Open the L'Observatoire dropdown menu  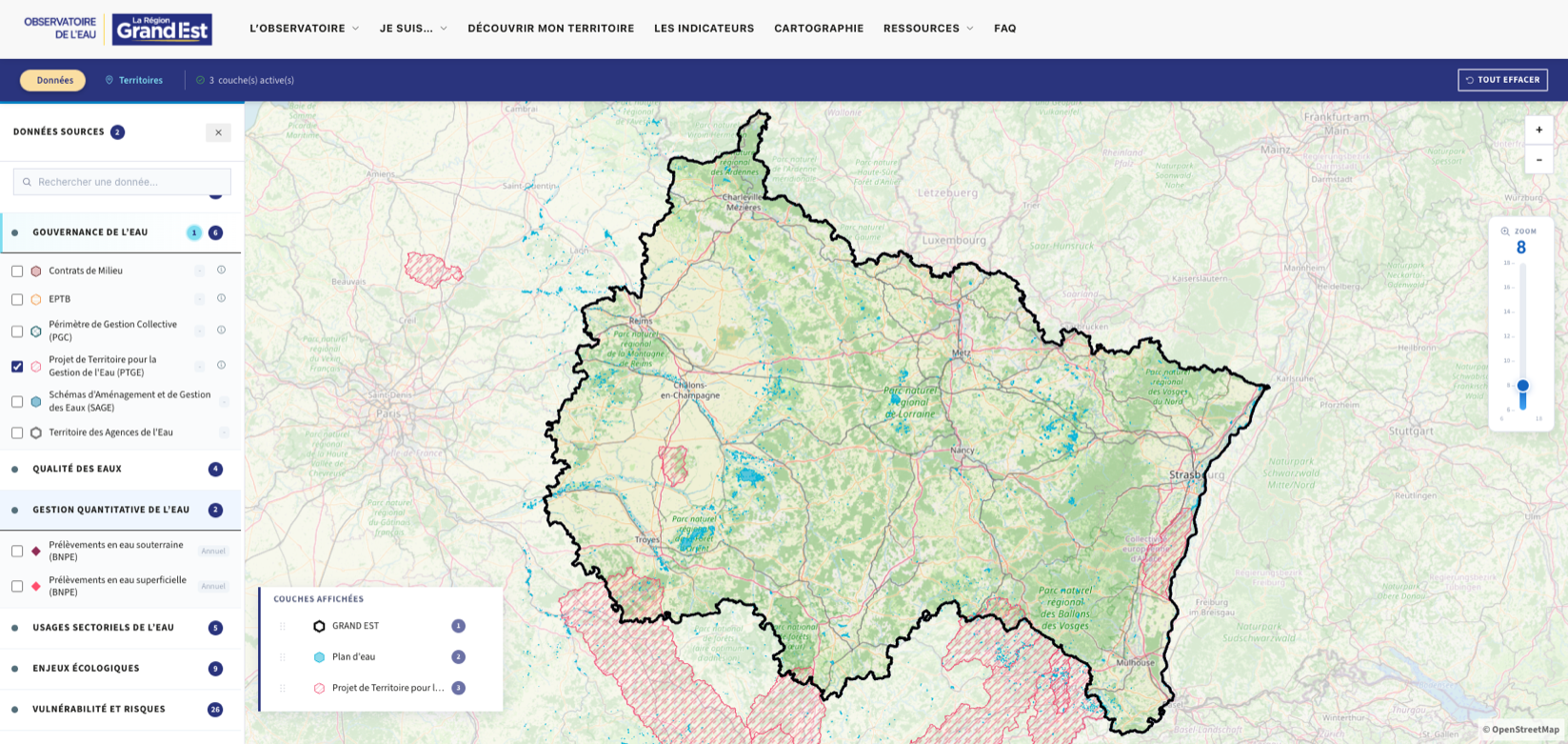(x=304, y=29)
